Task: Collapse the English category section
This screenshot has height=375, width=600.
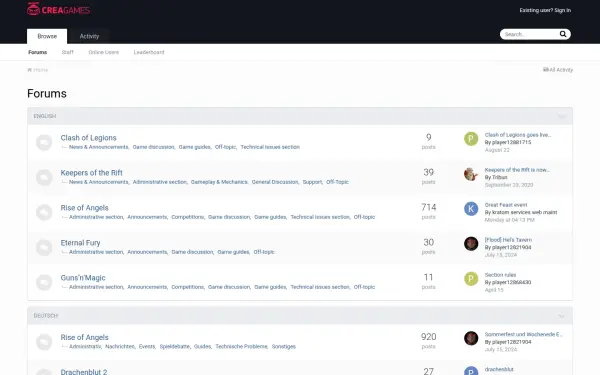Action: click(x=561, y=116)
